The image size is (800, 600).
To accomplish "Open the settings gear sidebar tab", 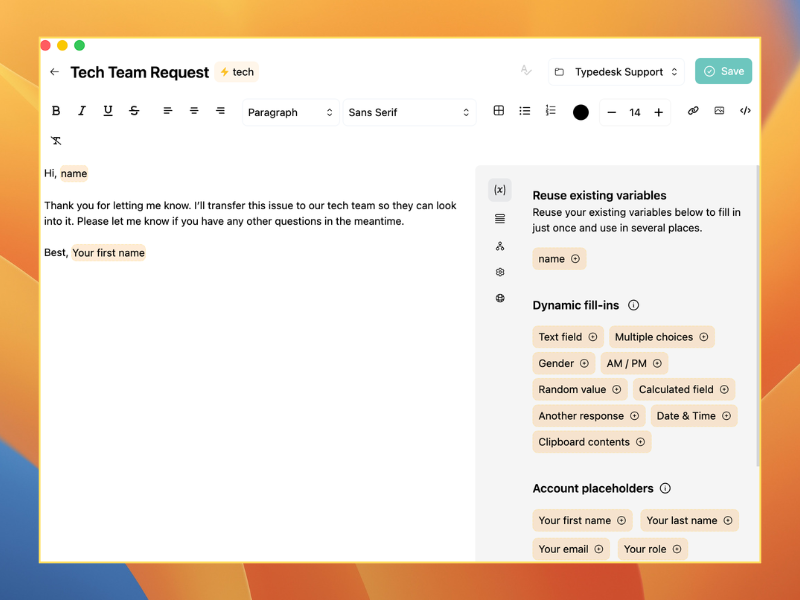I will (500, 272).
